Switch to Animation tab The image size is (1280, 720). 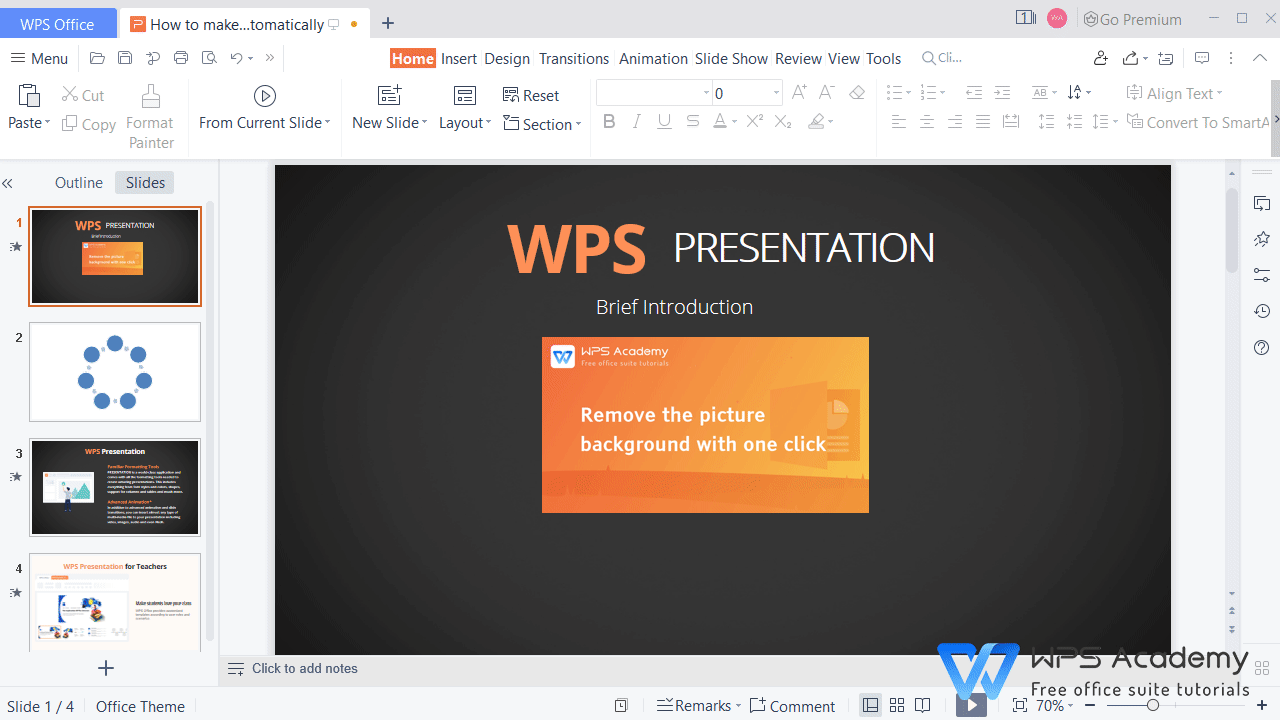click(653, 58)
